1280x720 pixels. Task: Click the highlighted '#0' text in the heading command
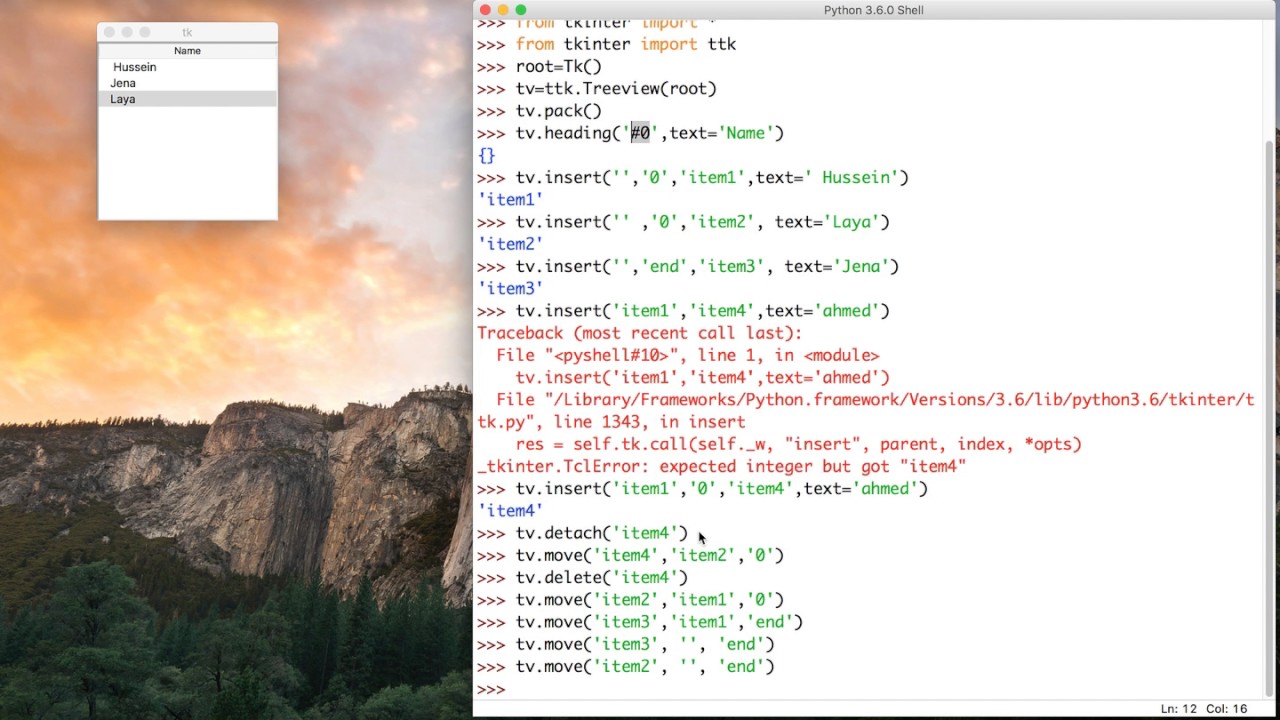(x=640, y=132)
